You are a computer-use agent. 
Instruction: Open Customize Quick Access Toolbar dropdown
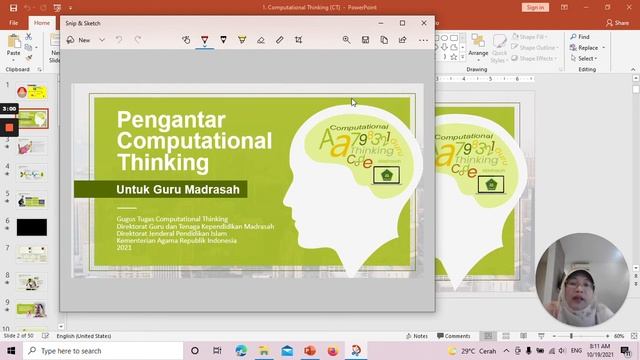tap(71, 8)
